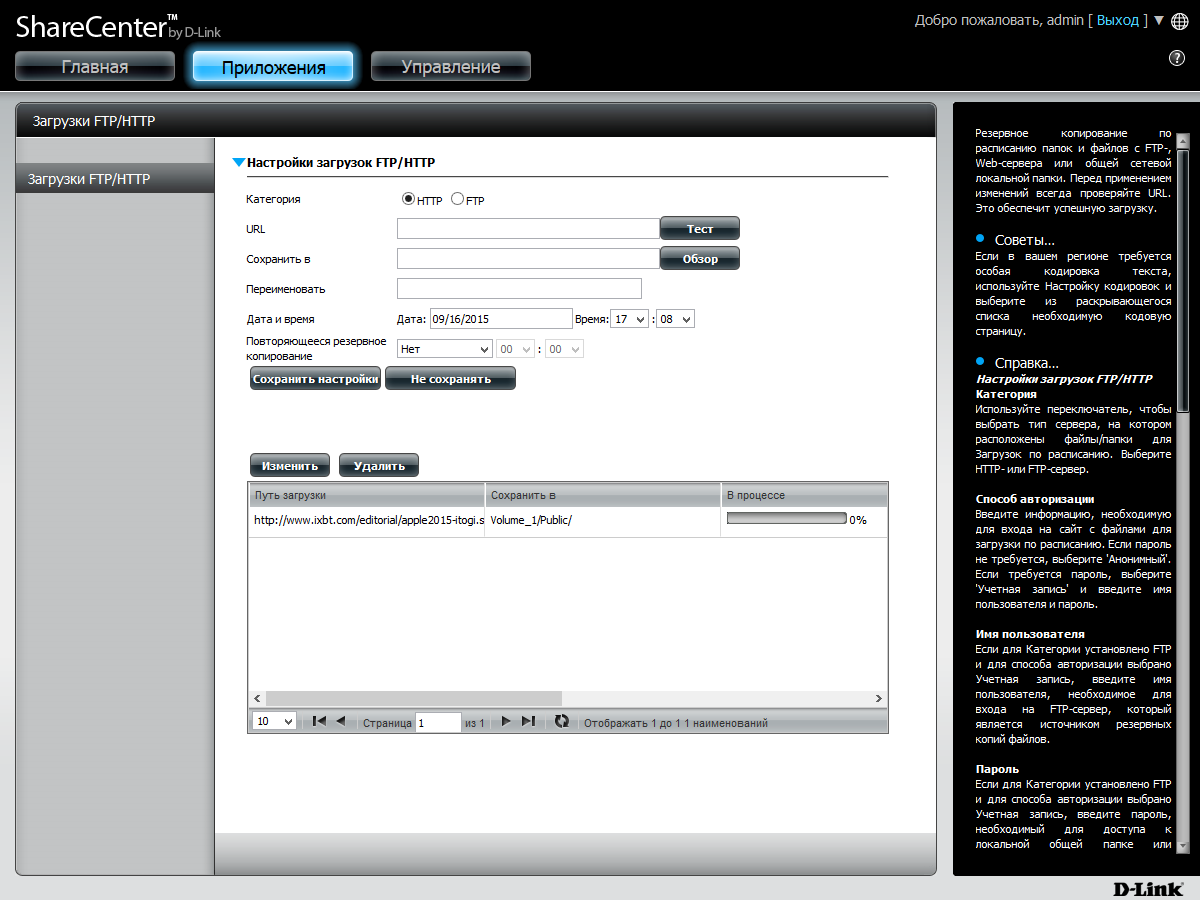Open disabled recurring minute dropdown 00

(x=564, y=349)
